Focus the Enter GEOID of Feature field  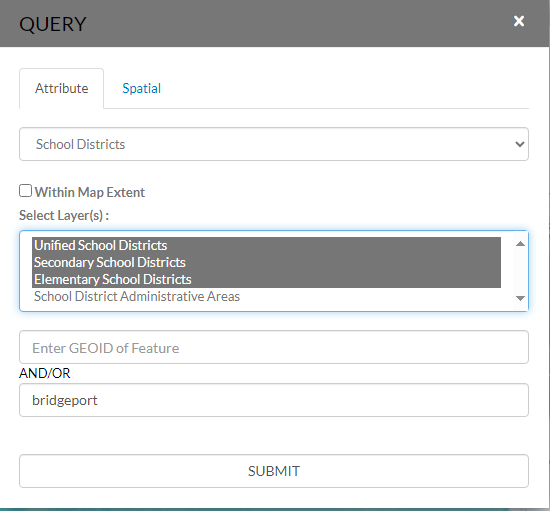[x=274, y=347]
